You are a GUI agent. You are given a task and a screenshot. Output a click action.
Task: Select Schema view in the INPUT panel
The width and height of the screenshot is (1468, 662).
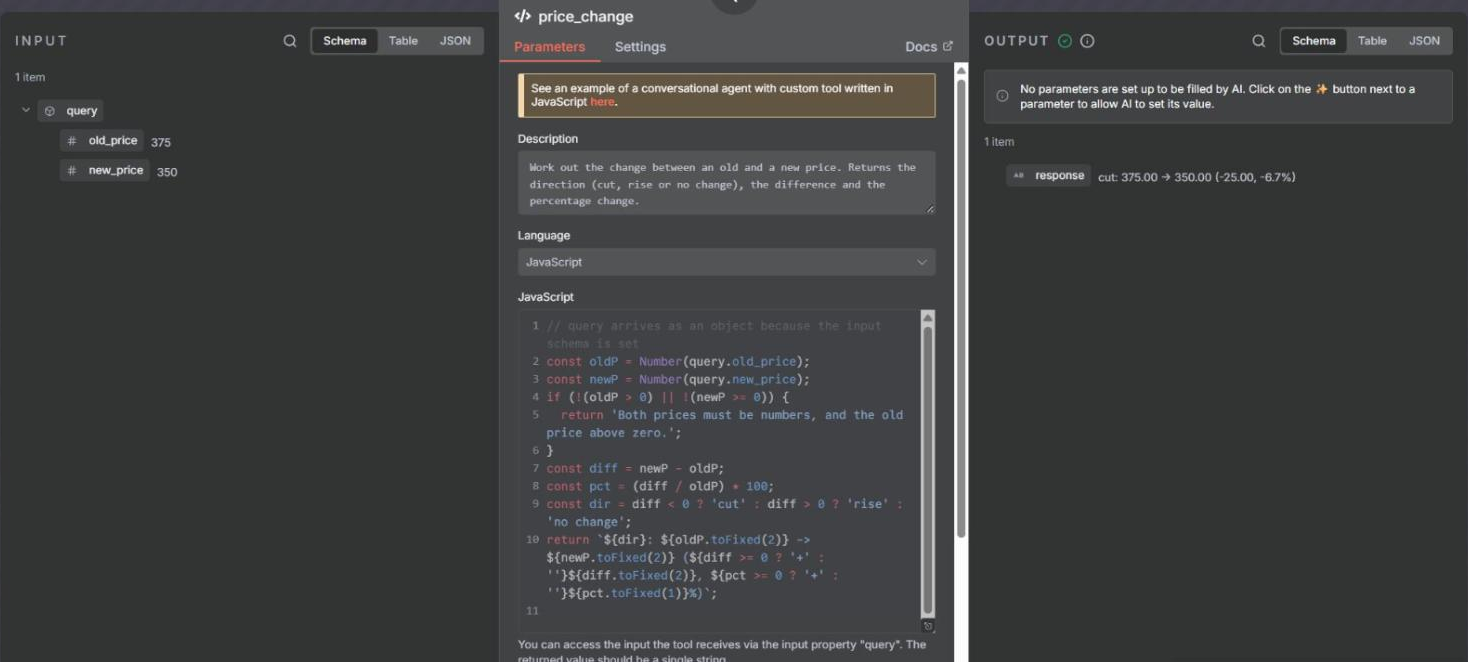[345, 41]
